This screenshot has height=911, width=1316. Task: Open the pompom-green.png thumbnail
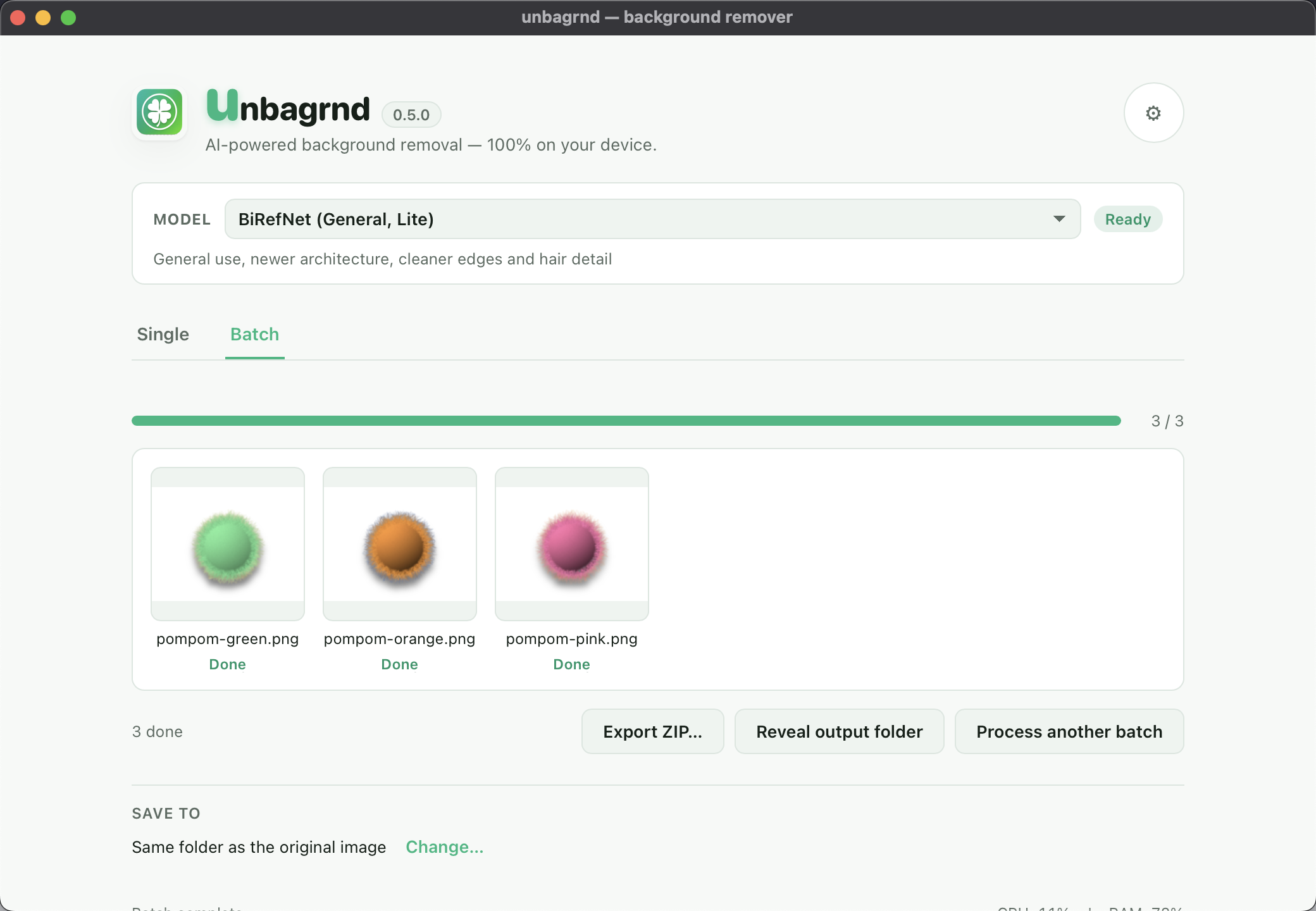(228, 544)
